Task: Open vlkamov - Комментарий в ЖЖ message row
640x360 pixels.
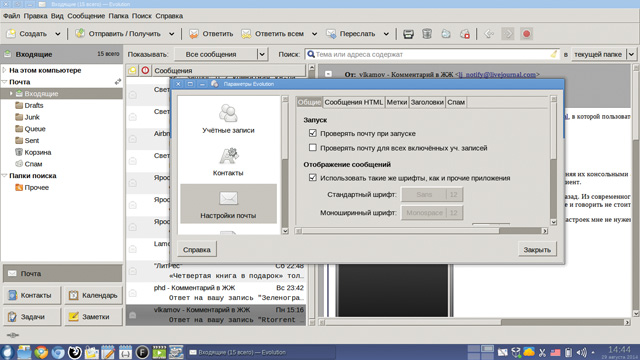Action: pos(216,315)
